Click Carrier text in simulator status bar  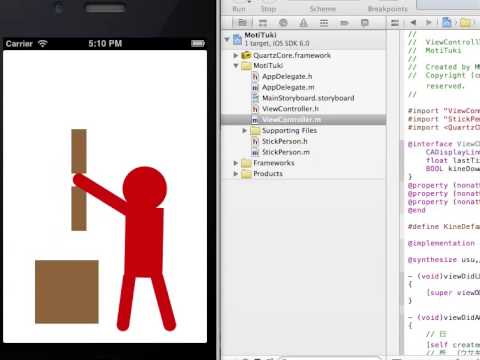coord(19,44)
